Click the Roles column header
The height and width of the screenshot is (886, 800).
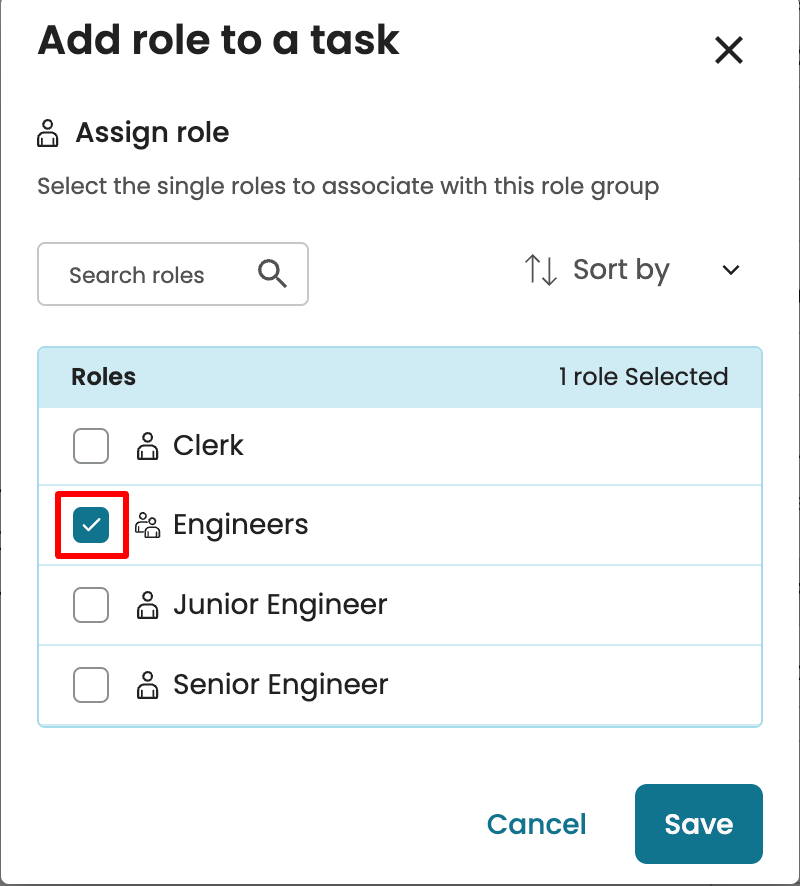104,377
